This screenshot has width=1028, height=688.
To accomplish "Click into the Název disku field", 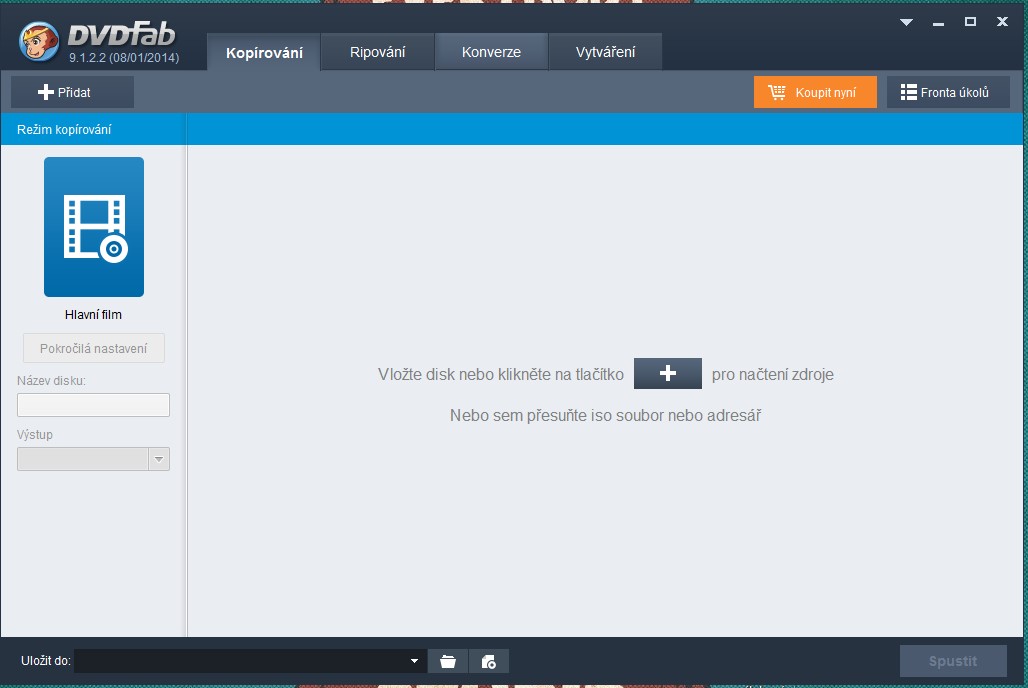I will 93,405.
